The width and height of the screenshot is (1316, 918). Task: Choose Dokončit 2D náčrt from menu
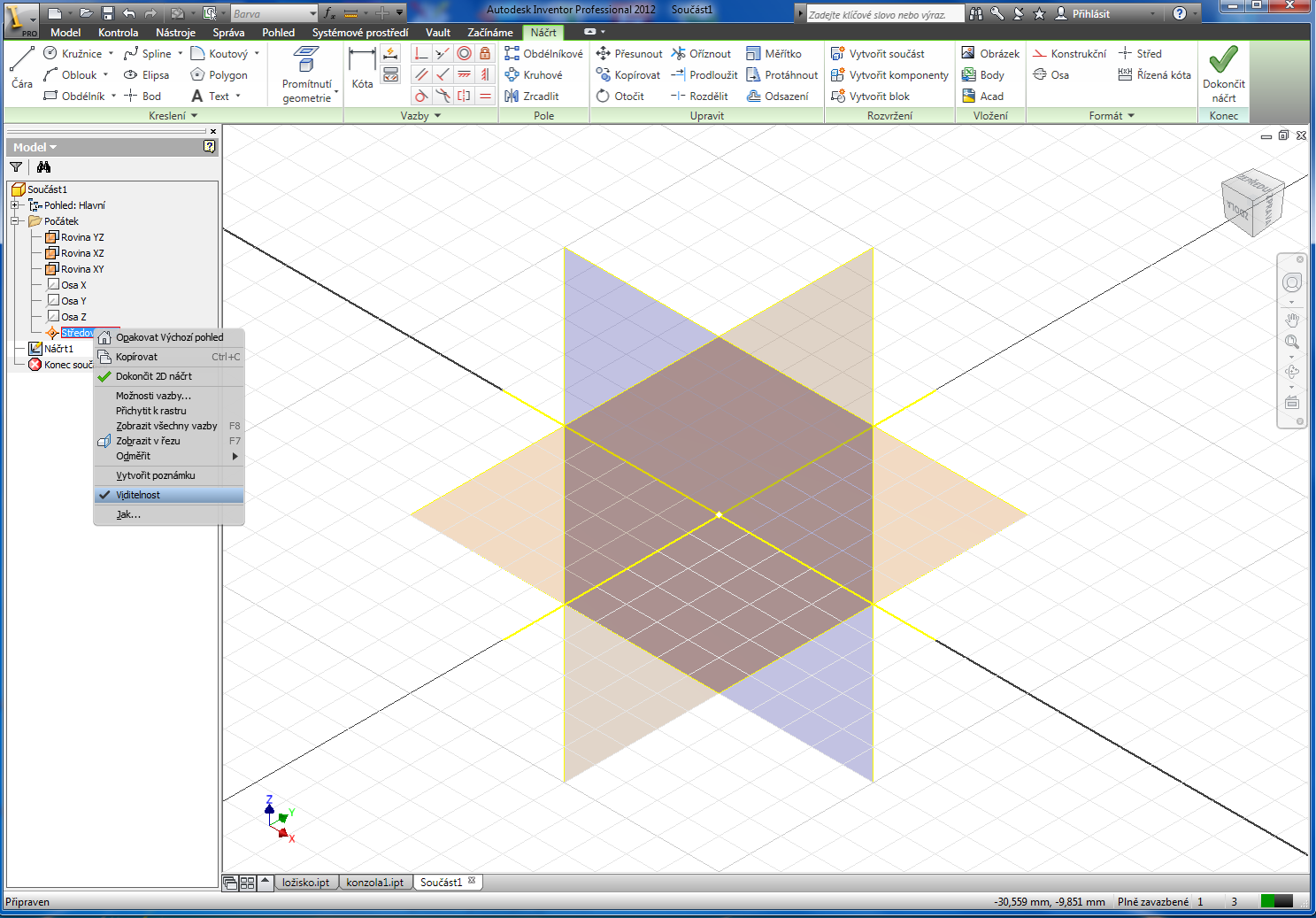(x=169, y=376)
